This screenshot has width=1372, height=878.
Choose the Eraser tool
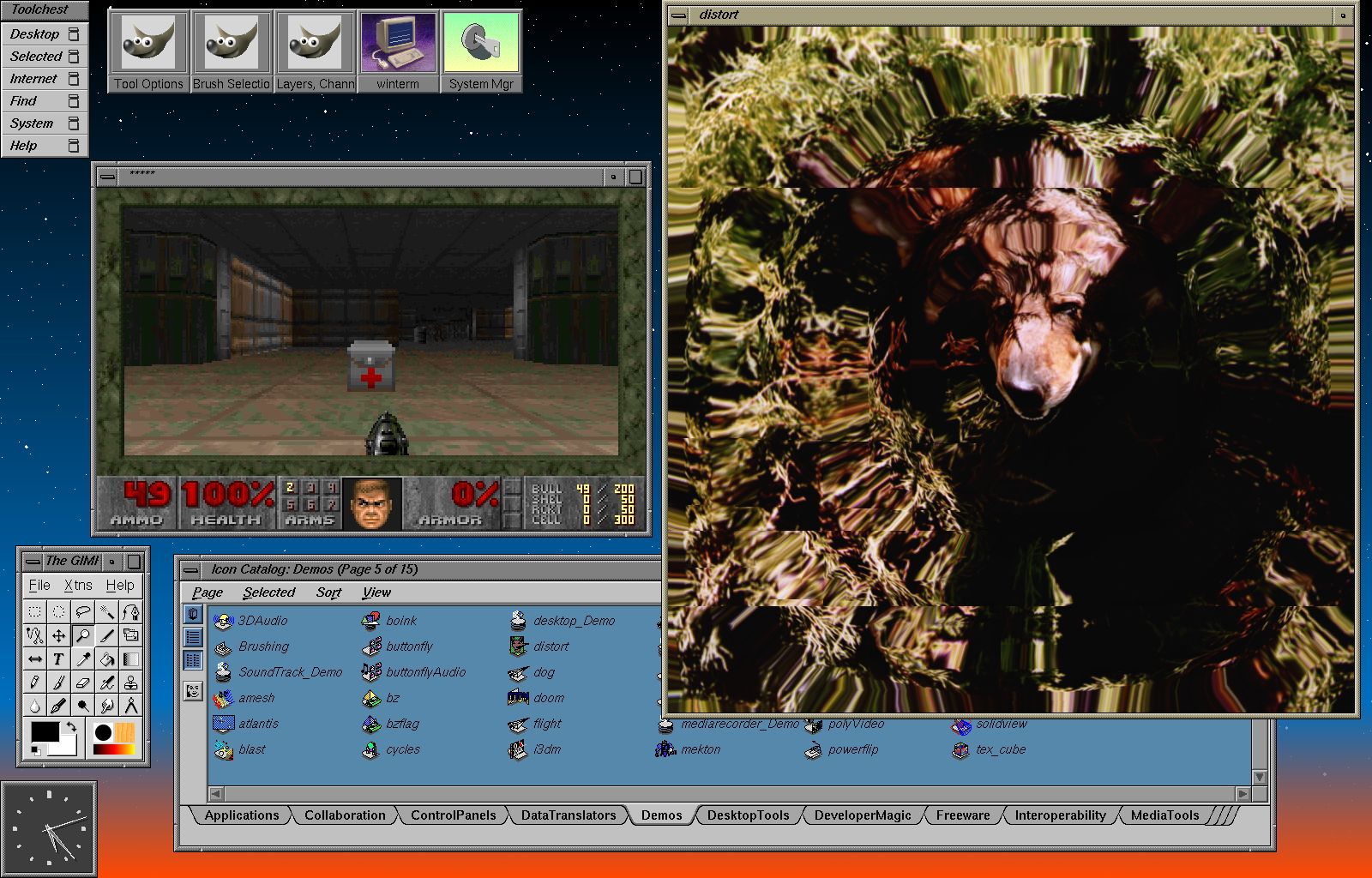(82, 683)
